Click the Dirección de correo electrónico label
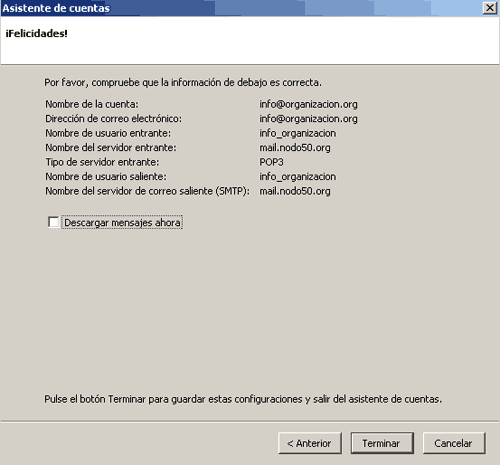The width and height of the screenshot is (500, 465). (x=114, y=119)
